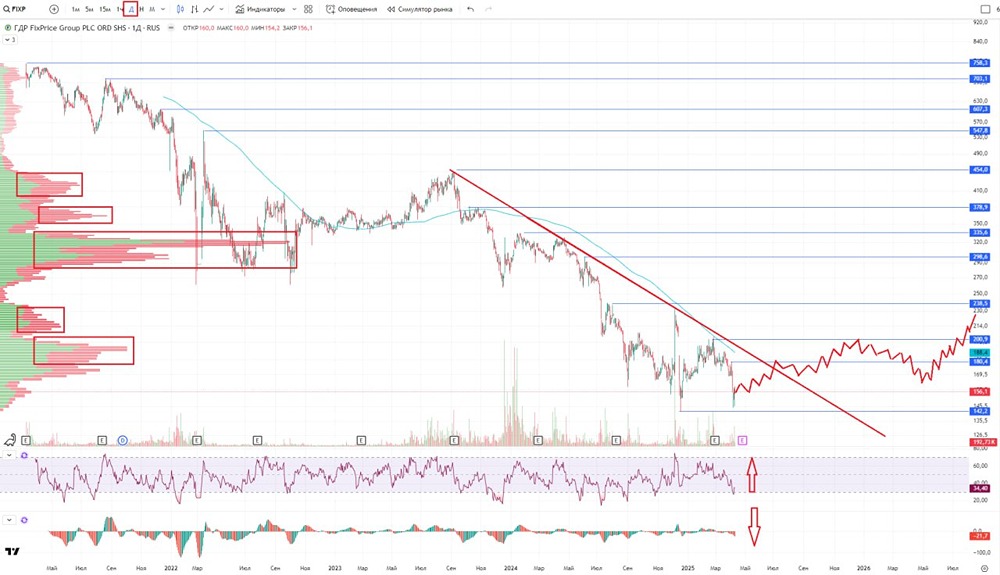Undo the last chart action
This screenshot has width=1000, height=575.
click(470, 10)
